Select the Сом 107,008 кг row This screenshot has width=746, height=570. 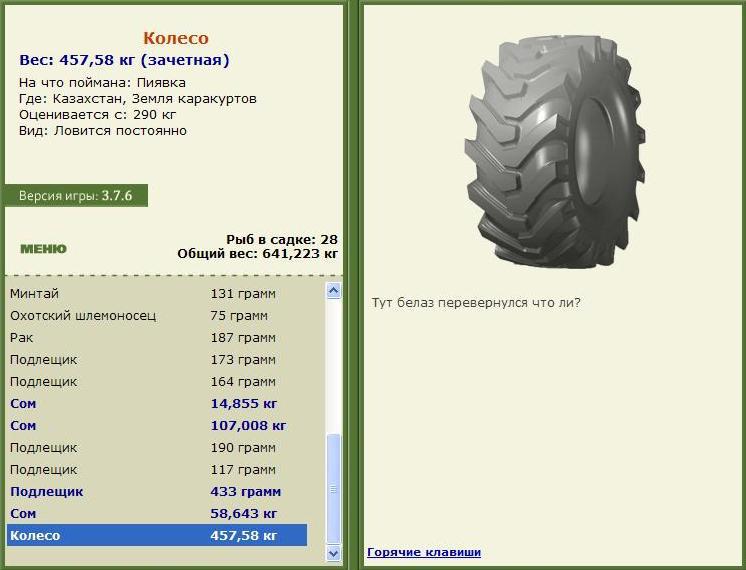pyautogui.click(x=157, y=425)
